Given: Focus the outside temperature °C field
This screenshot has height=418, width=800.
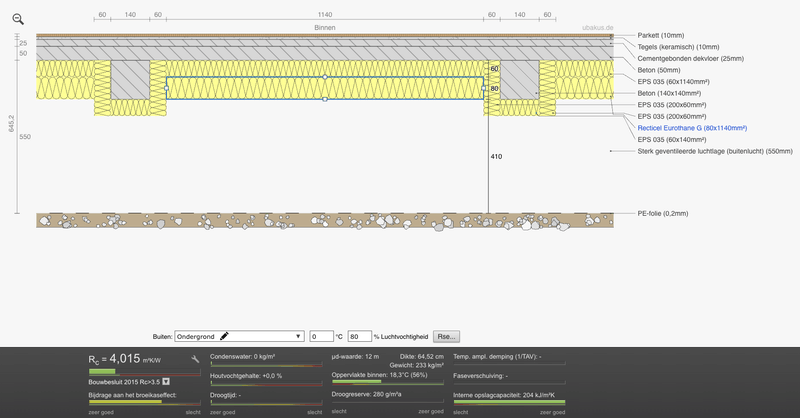Looking at the screenshot, I should [x=321, y=337].
